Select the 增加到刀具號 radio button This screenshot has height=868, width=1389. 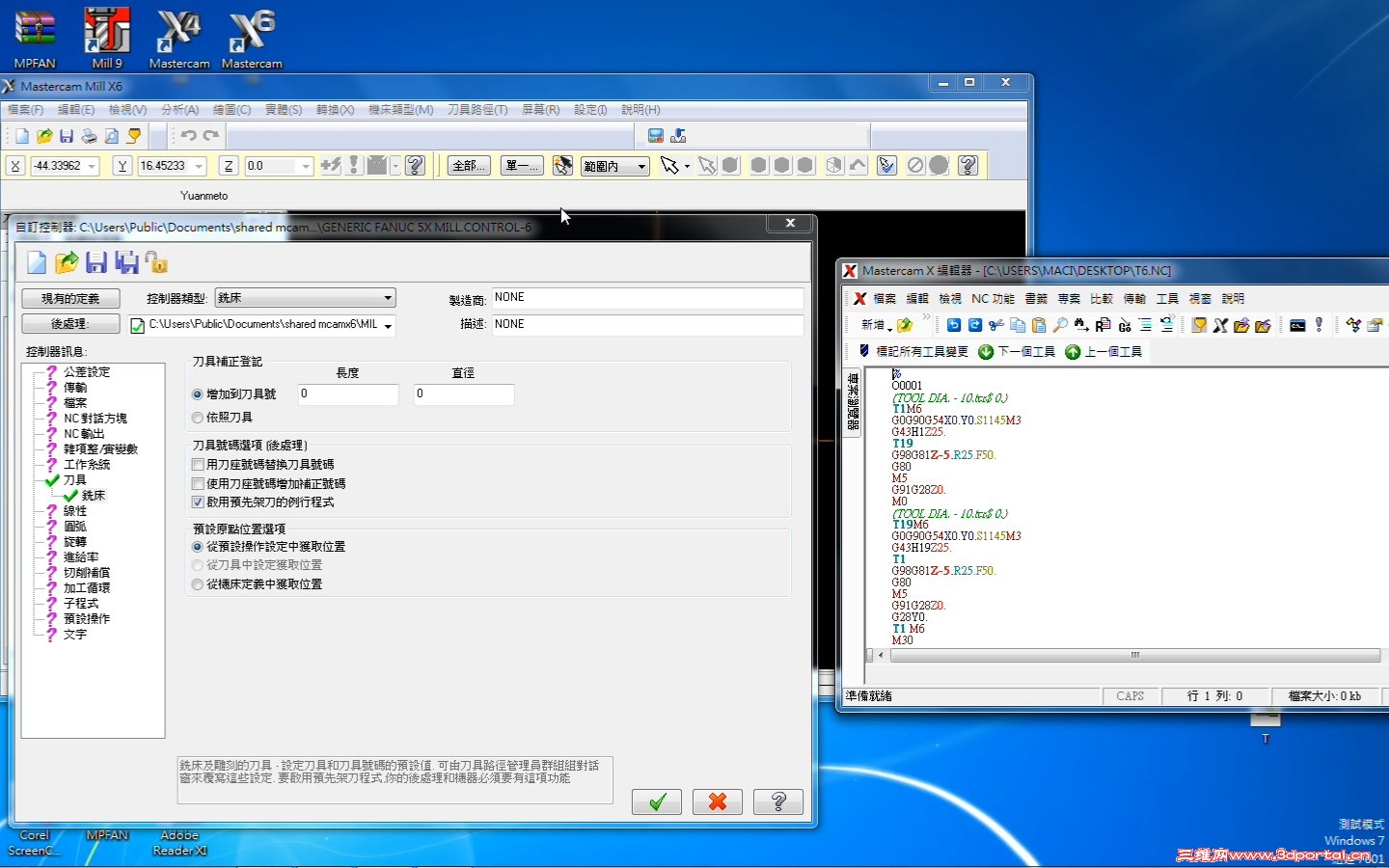click(198, 394)
